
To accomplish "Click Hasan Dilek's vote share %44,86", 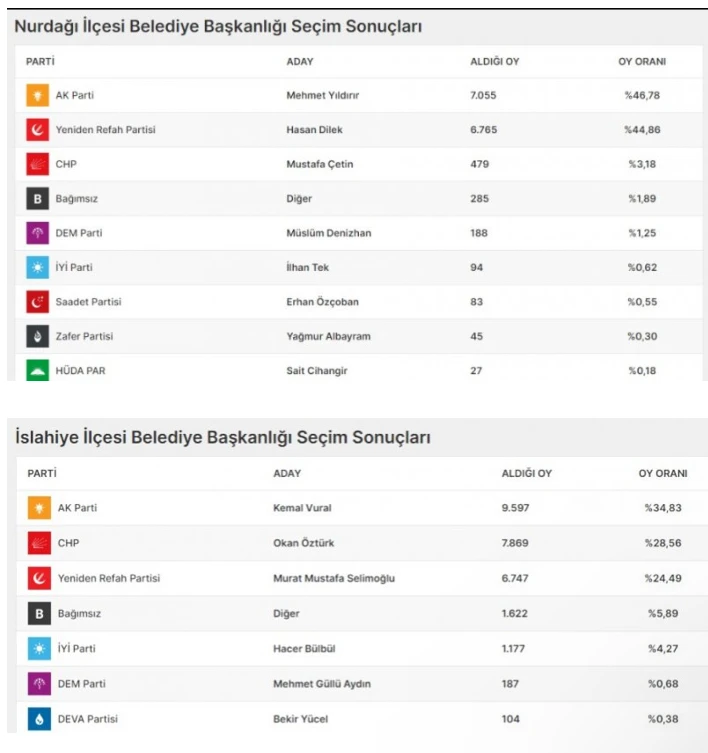I will (x=643, y=130).
